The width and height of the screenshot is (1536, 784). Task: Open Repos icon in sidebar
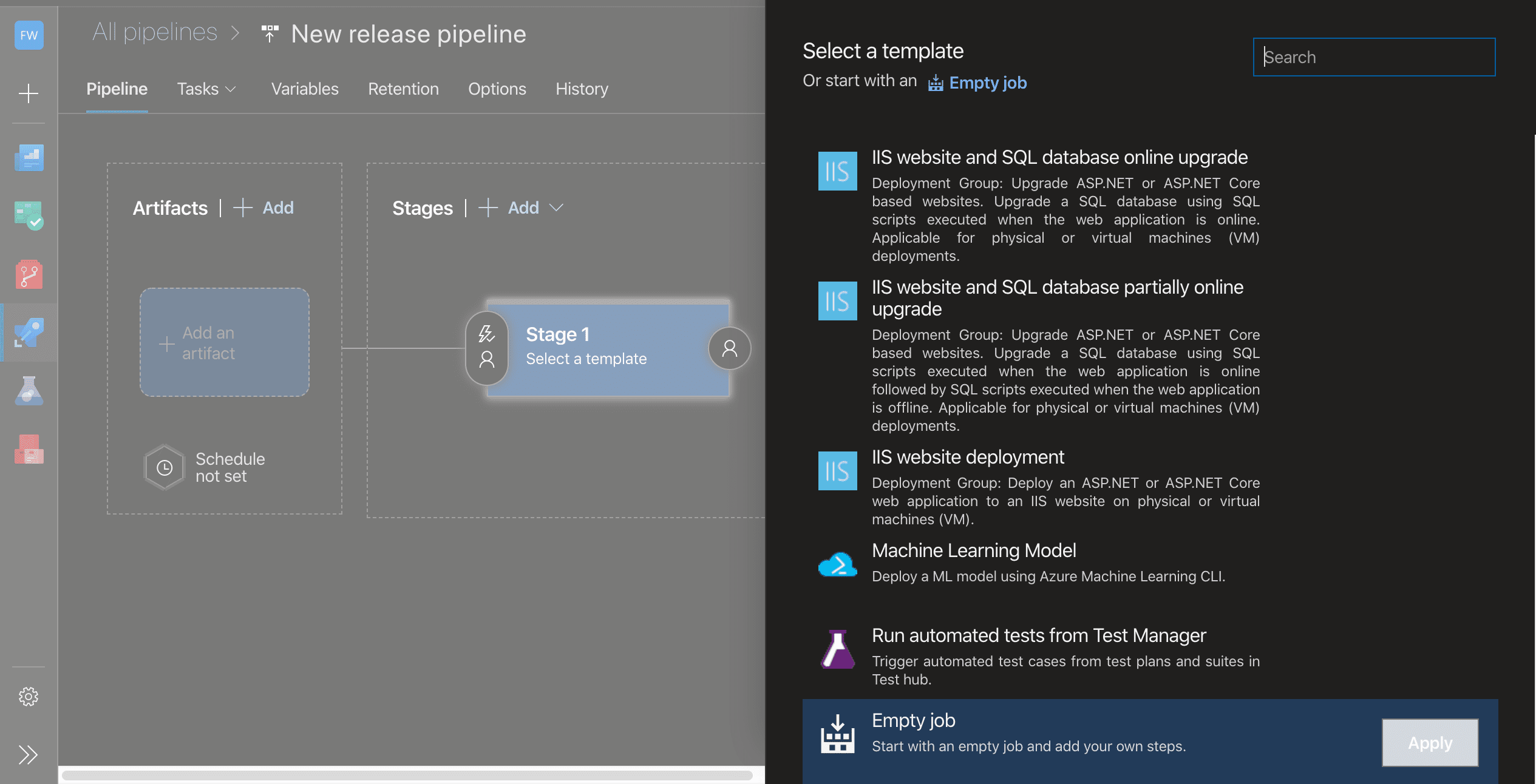coord(29,275)
